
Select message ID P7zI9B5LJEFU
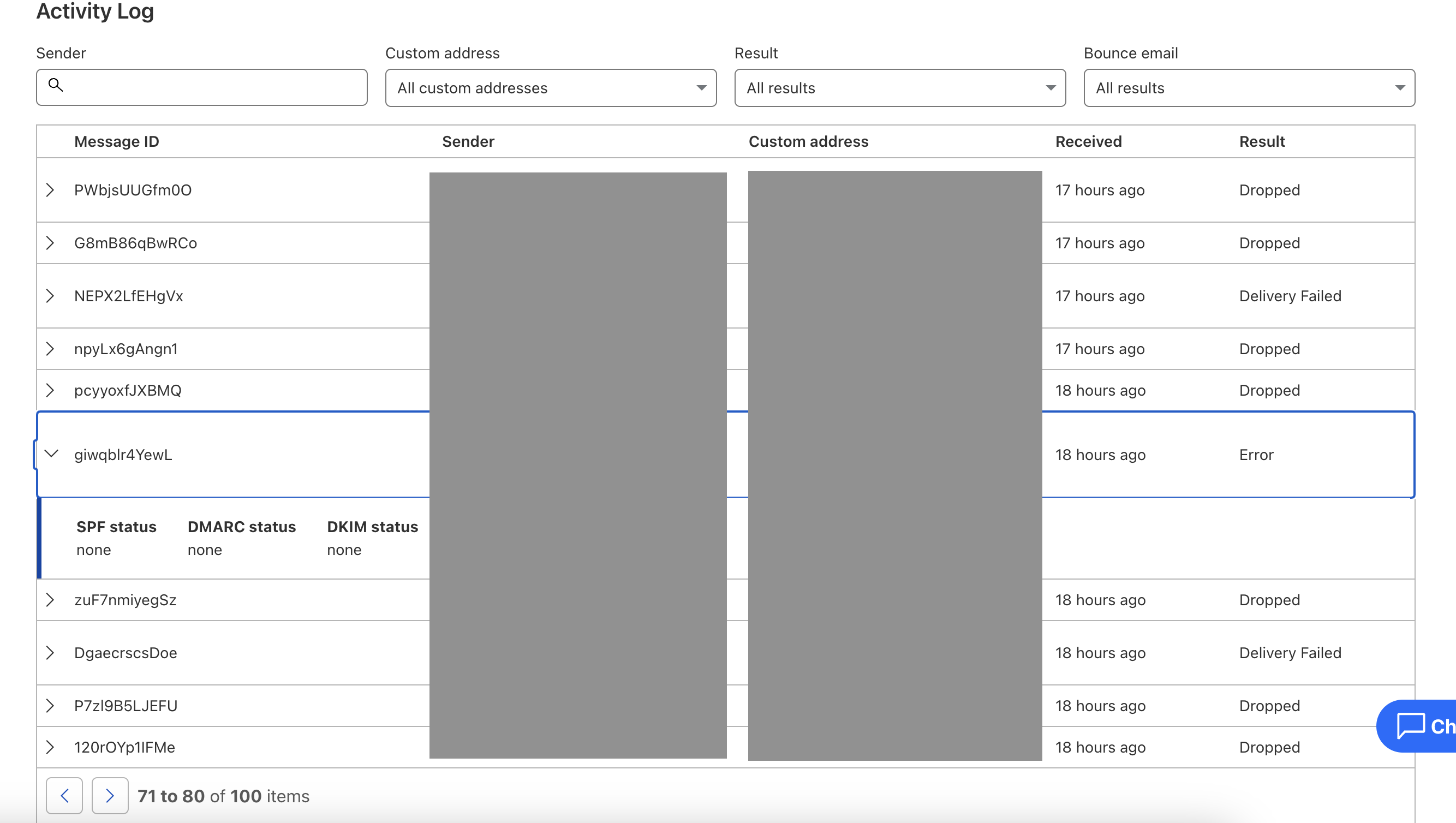coord(126,706)
